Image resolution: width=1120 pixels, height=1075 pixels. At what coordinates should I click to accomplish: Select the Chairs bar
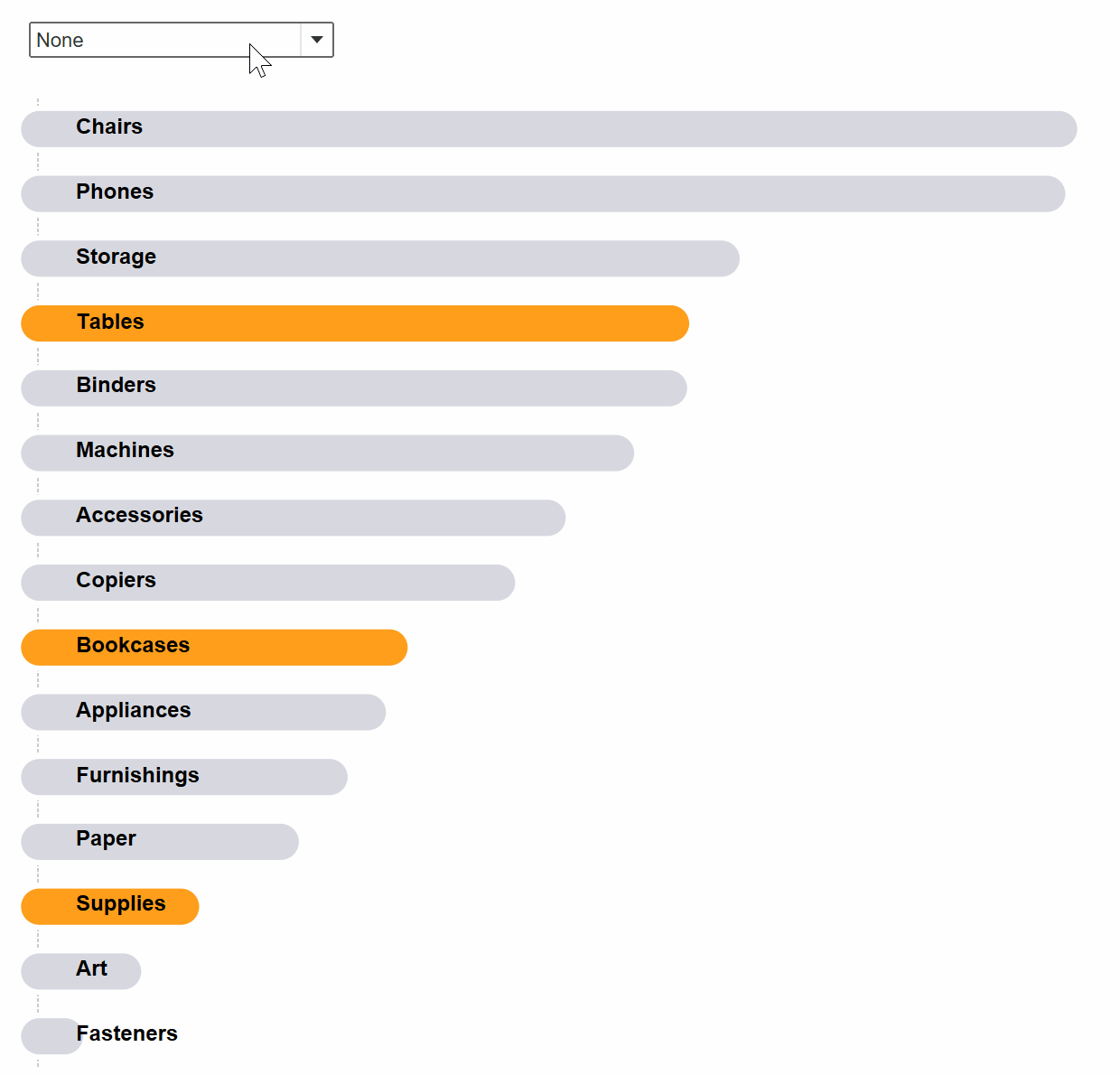click(x=542, y=128)
